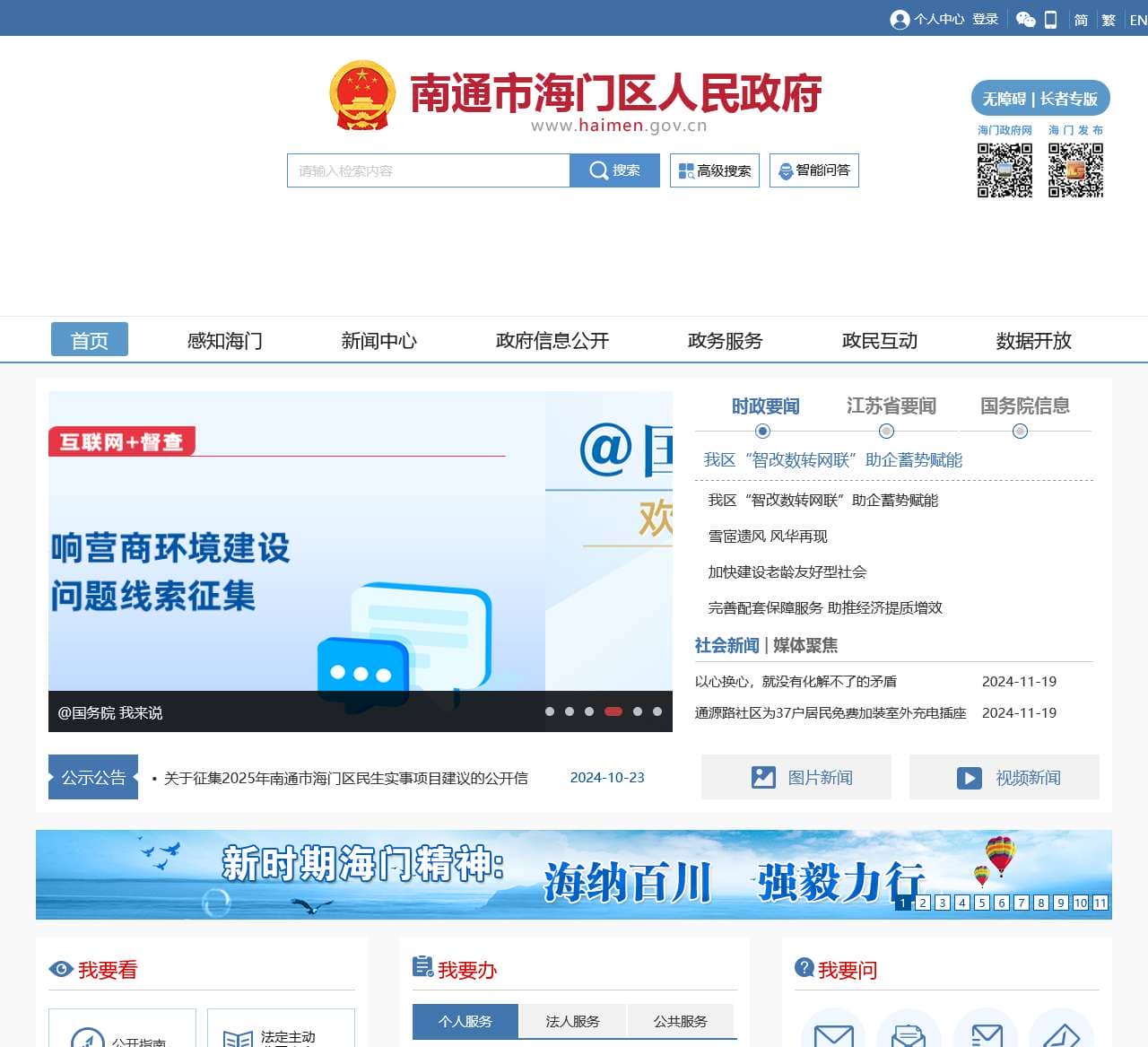Select the 国务院信息 radio dot

pyautogui.click(x=1020, y=432)
